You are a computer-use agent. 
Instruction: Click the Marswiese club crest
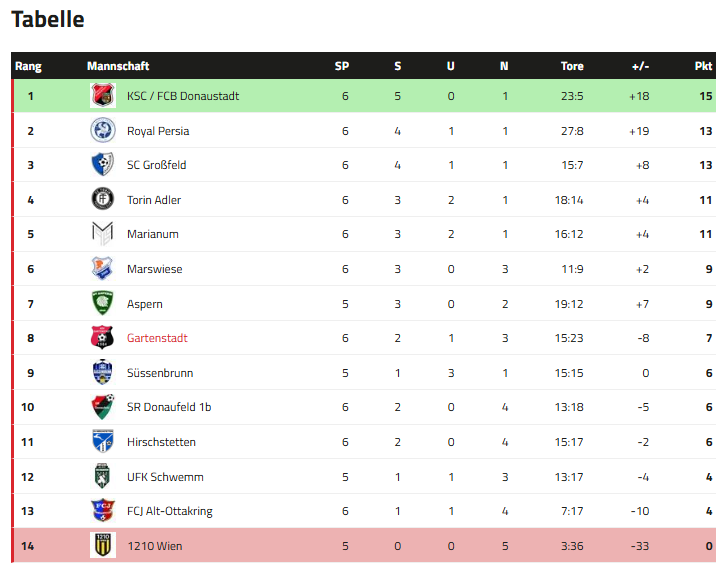click(x=103, y=269)
